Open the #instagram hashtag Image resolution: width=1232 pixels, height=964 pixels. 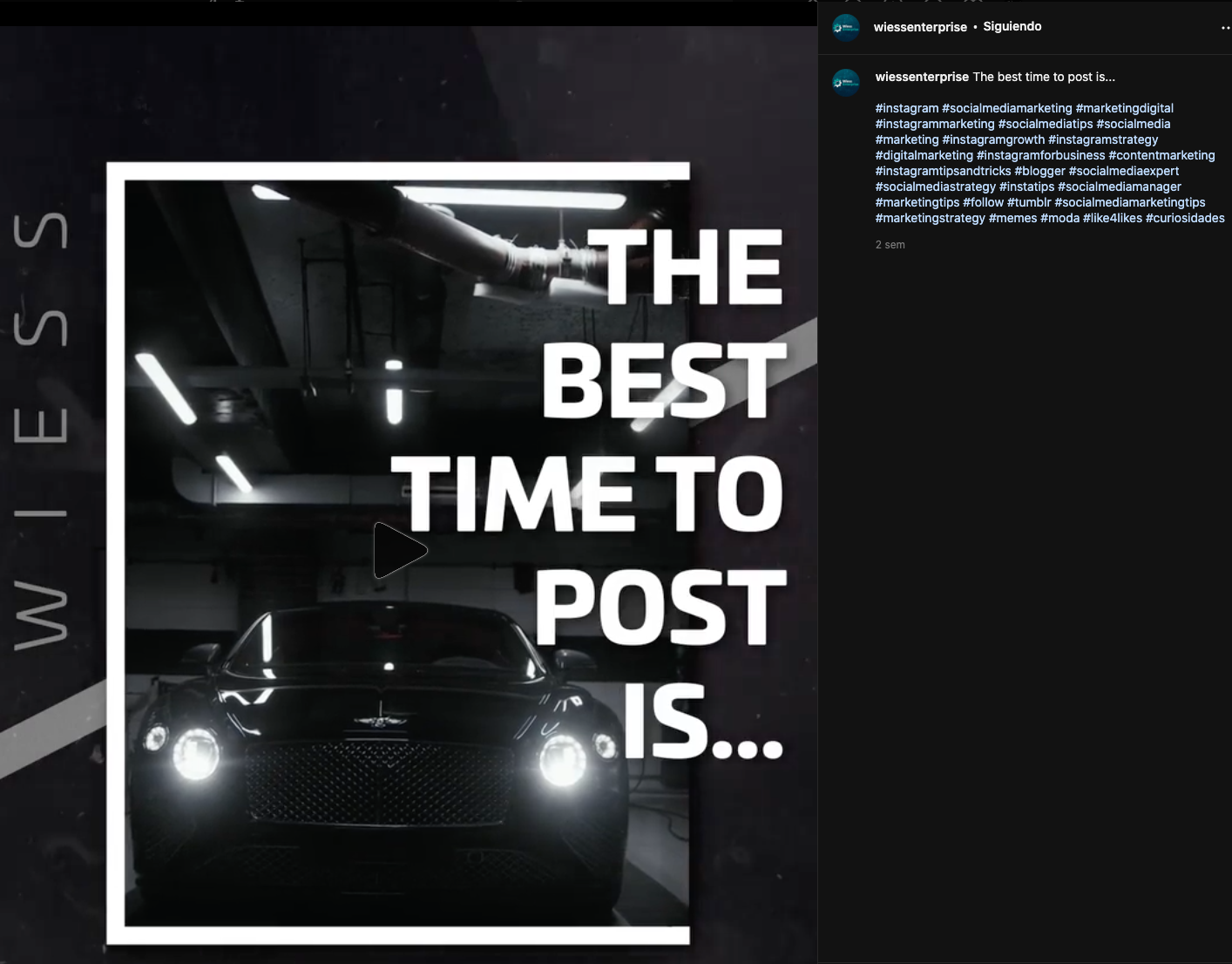[x=907, y=108]
